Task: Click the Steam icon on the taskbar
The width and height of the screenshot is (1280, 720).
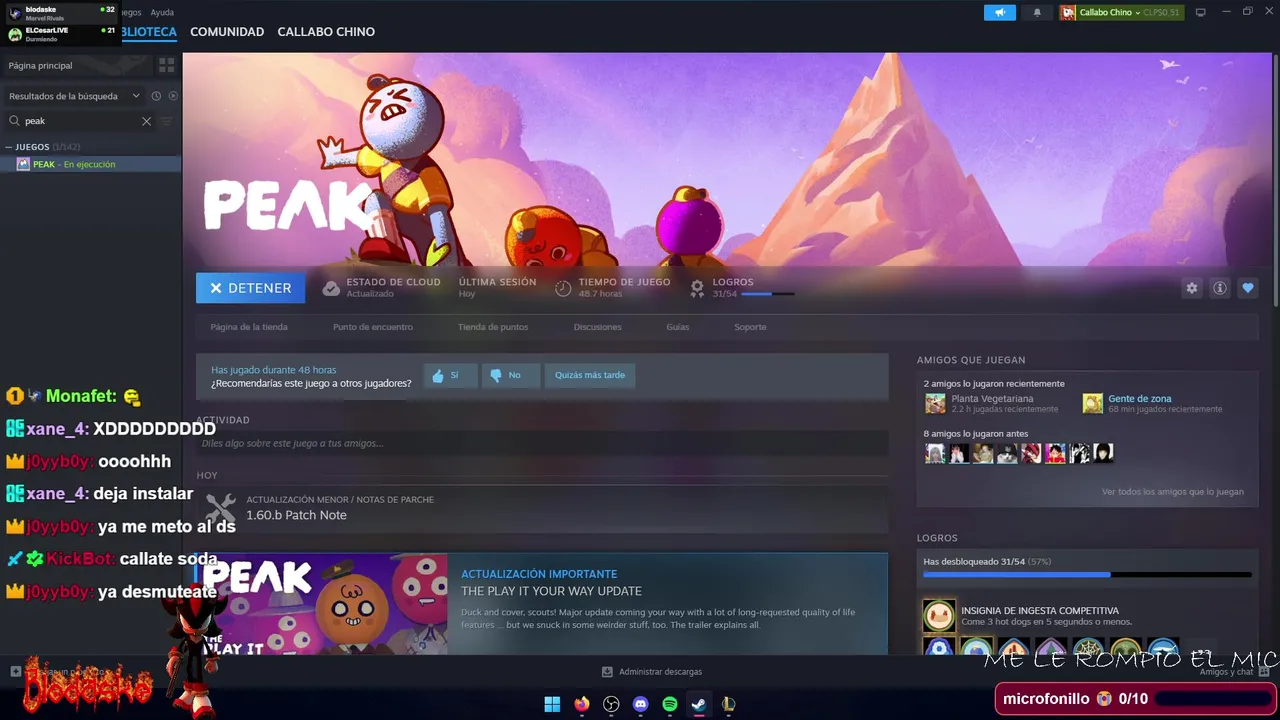Action: pos(699,704)
